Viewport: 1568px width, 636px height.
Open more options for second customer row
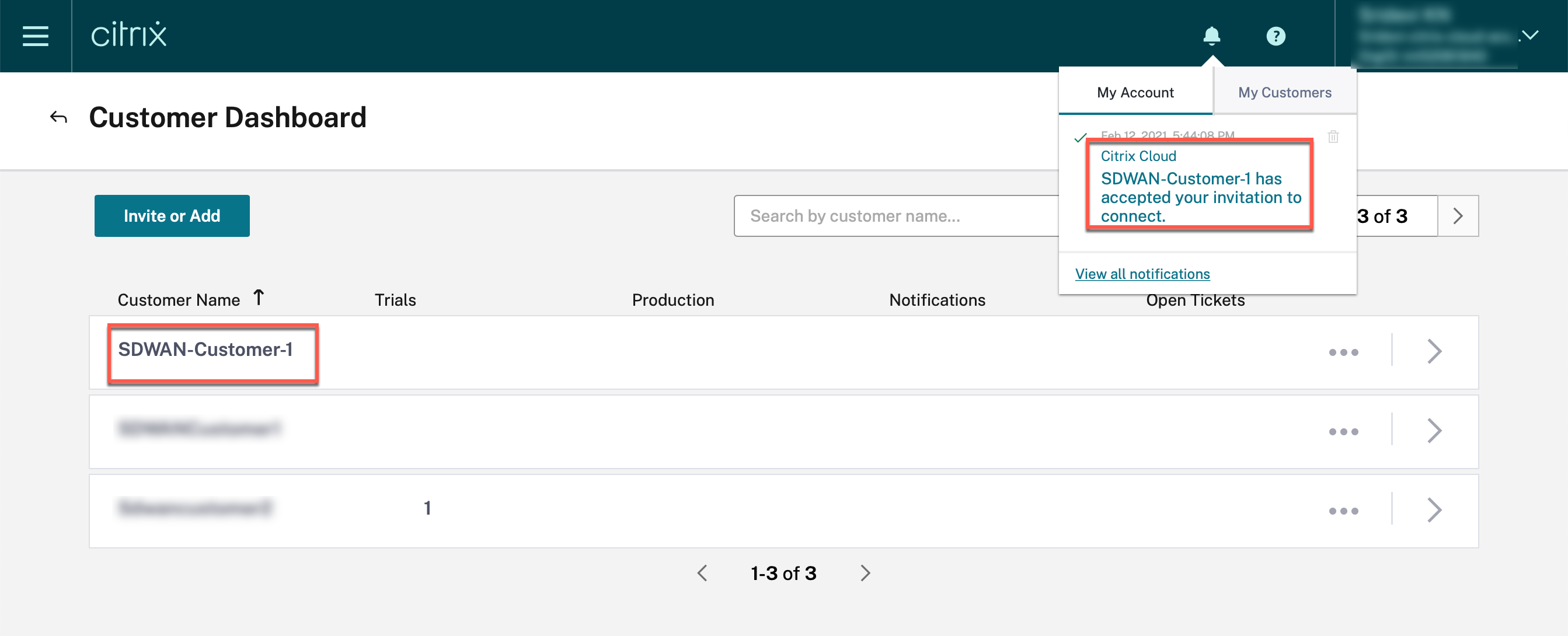click(x=1343, y=432)
